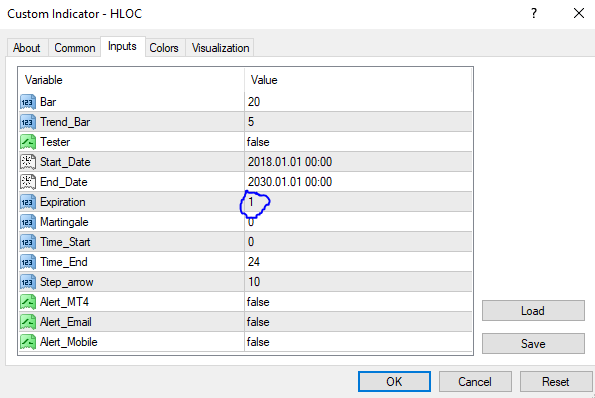
Task: Click the boolean icon beside Alert_Email
Action: [x=28, y=322]
